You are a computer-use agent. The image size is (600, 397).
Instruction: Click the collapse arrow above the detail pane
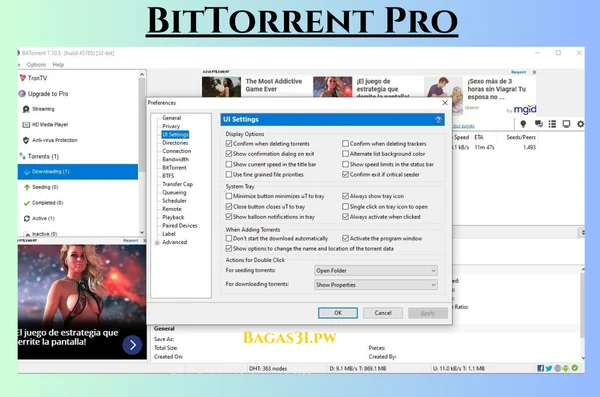coord(582,232)
